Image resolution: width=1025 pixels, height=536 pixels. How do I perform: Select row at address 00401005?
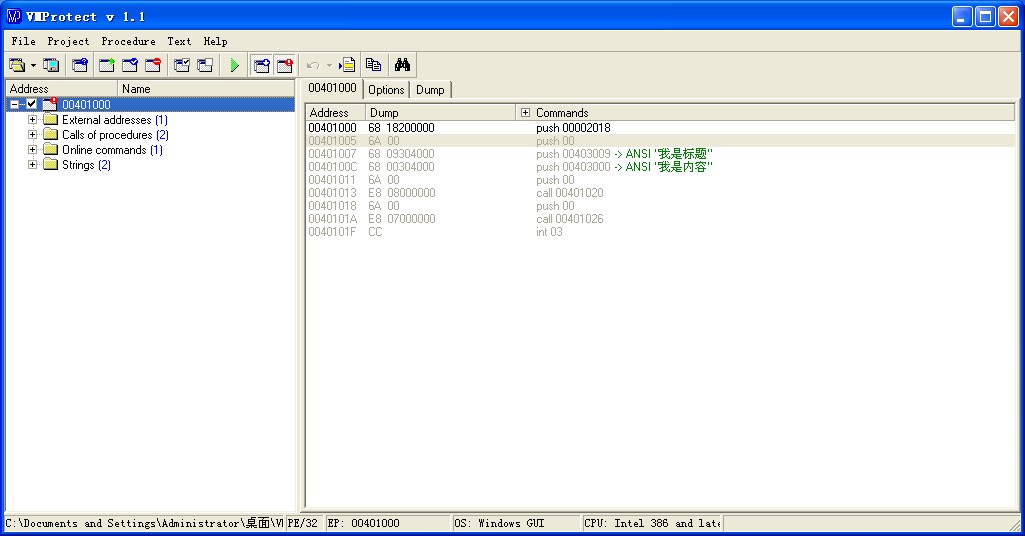click(x=660, y=141)
